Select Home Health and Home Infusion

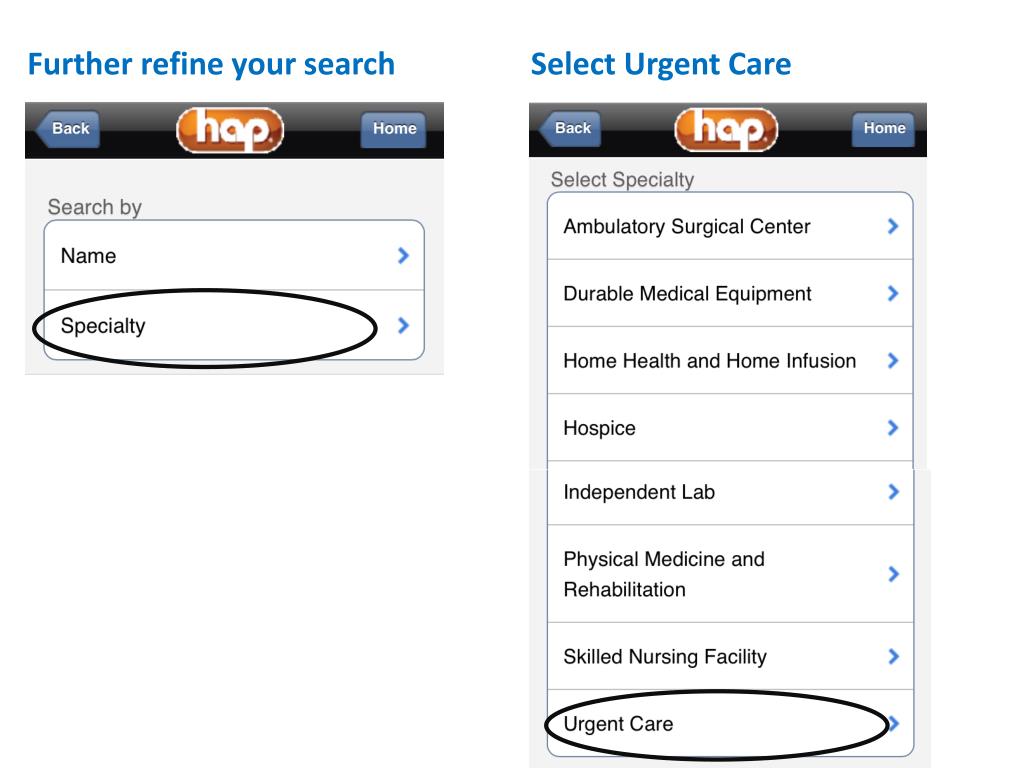pyautogui.click(x=730, y=360)
